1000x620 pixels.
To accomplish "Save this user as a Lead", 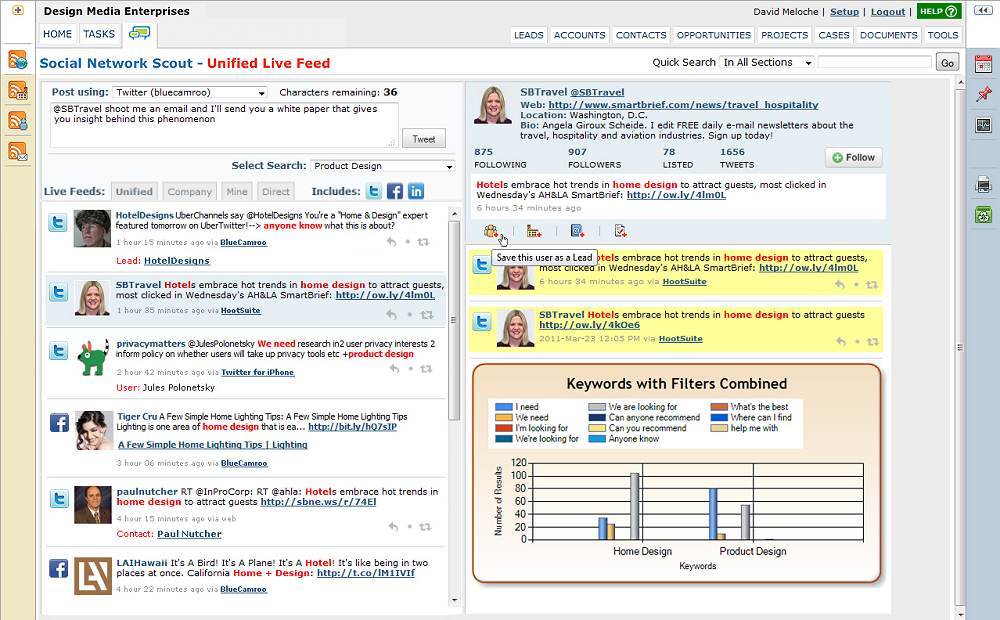I will (491, 231).
